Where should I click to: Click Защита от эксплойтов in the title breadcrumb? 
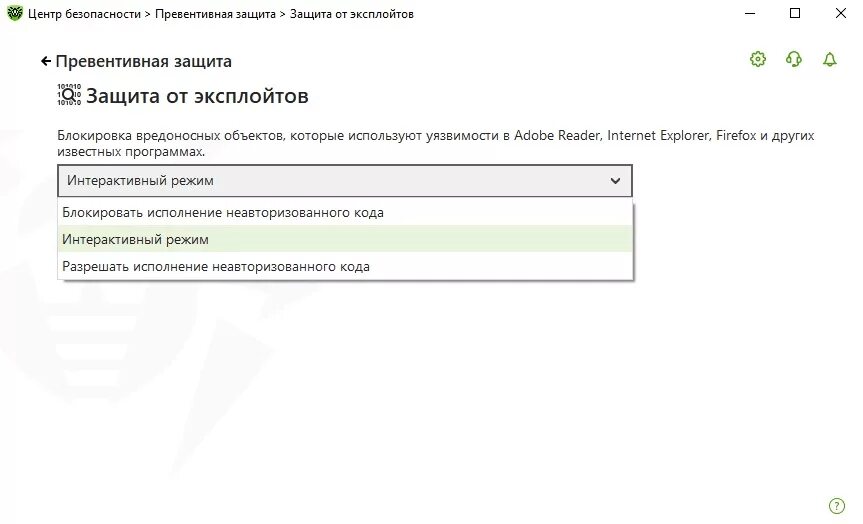(352, 14)
